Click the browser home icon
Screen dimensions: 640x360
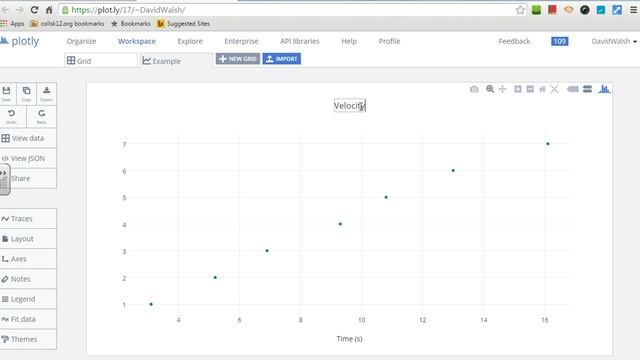click(x=49, y=10)
